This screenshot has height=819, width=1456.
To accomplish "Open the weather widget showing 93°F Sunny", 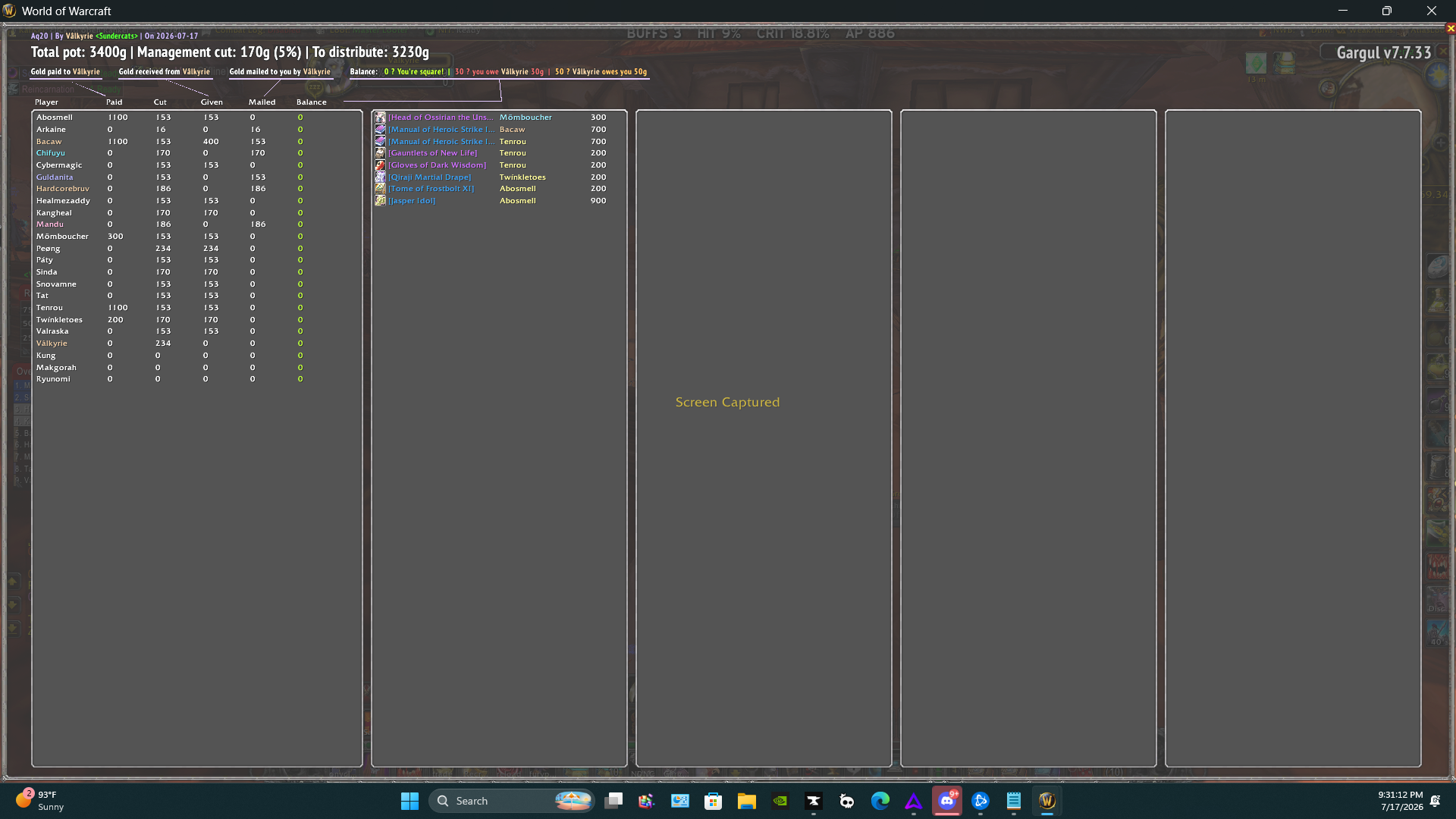I will point(40,801).
